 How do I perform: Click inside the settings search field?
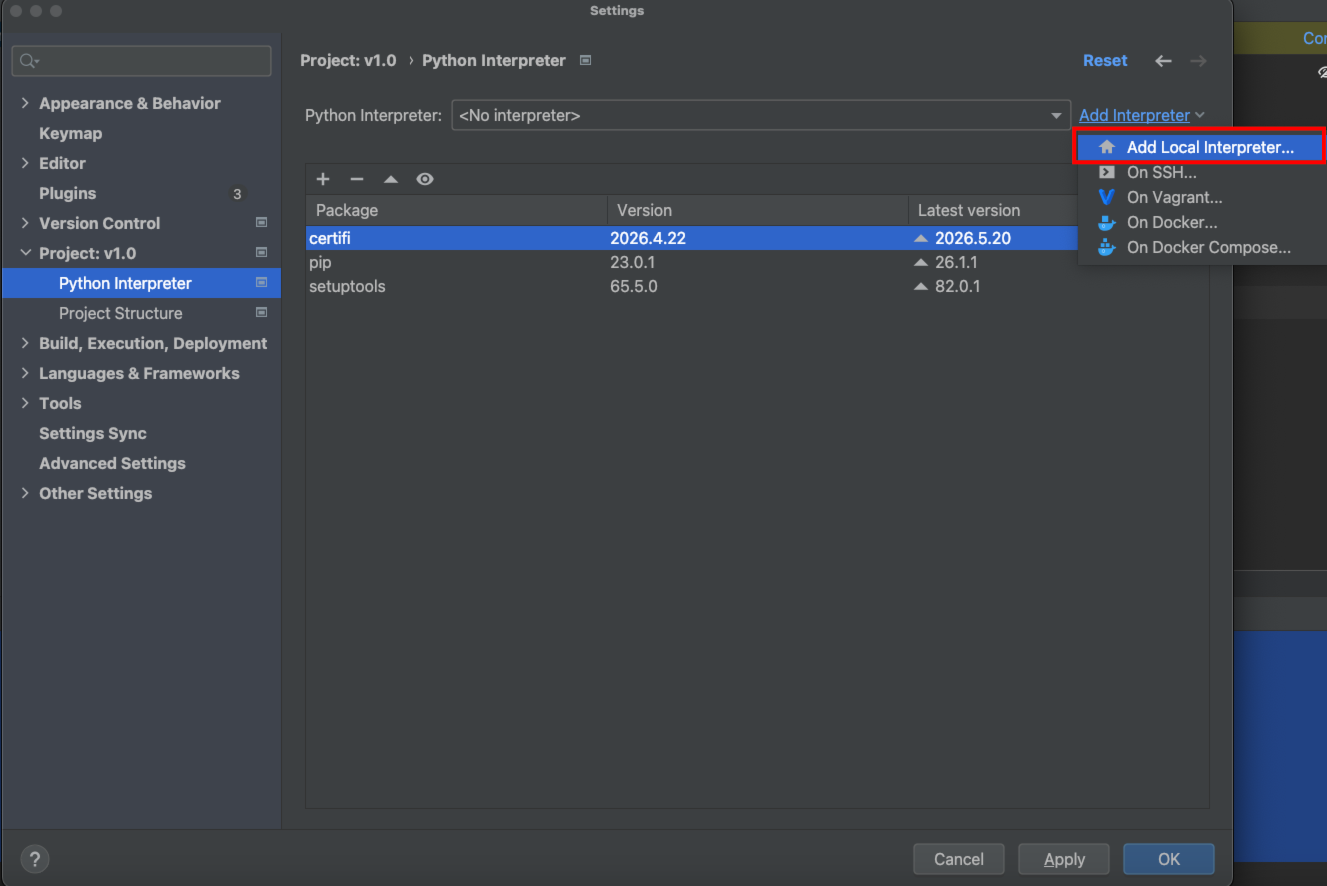click(141, 61)
